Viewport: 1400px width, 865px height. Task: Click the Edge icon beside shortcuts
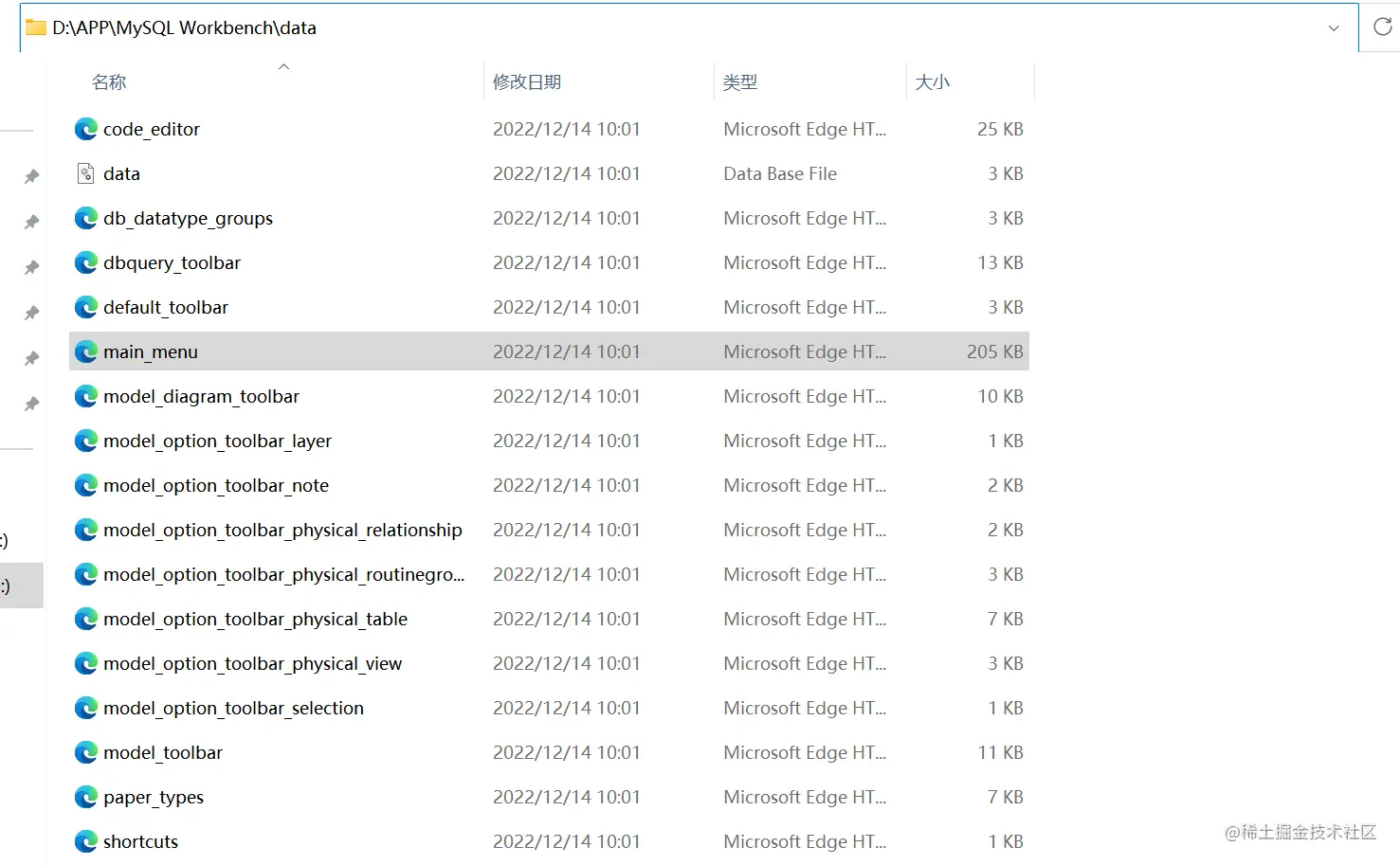coord(86,841)
